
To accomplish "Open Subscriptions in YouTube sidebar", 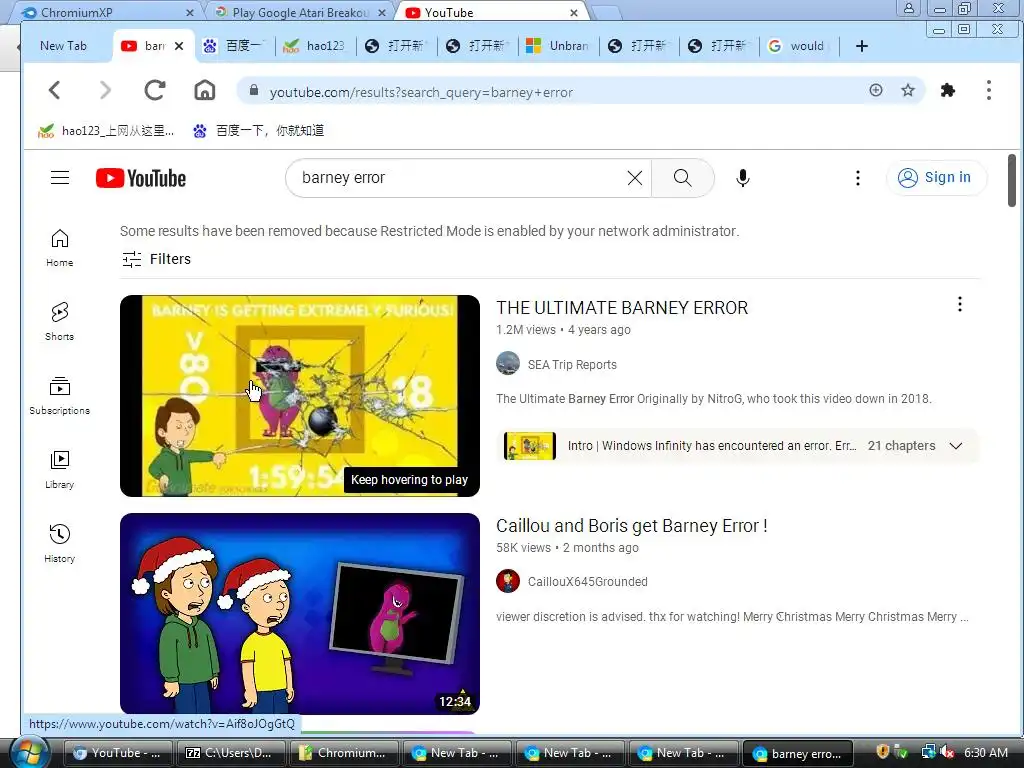I will [59, 396].
